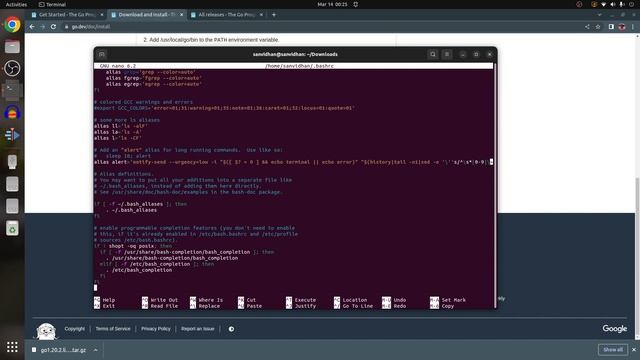Open the headphones app in the dock
Image resolution: width=640 pixels, height=360 pixels.
12,113
